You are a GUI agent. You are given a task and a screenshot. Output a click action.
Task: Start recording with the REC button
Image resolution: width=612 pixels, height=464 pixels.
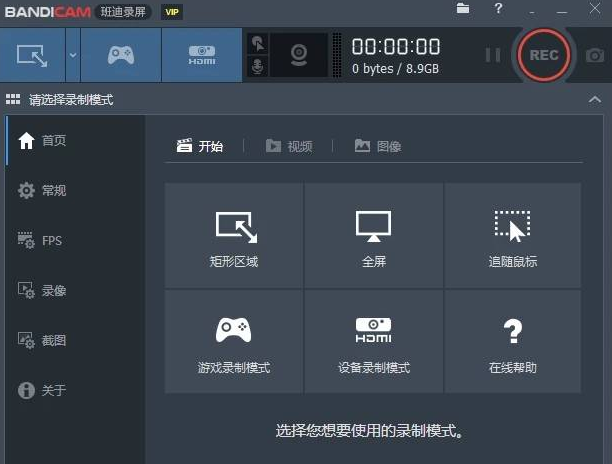tap(544, 55)
